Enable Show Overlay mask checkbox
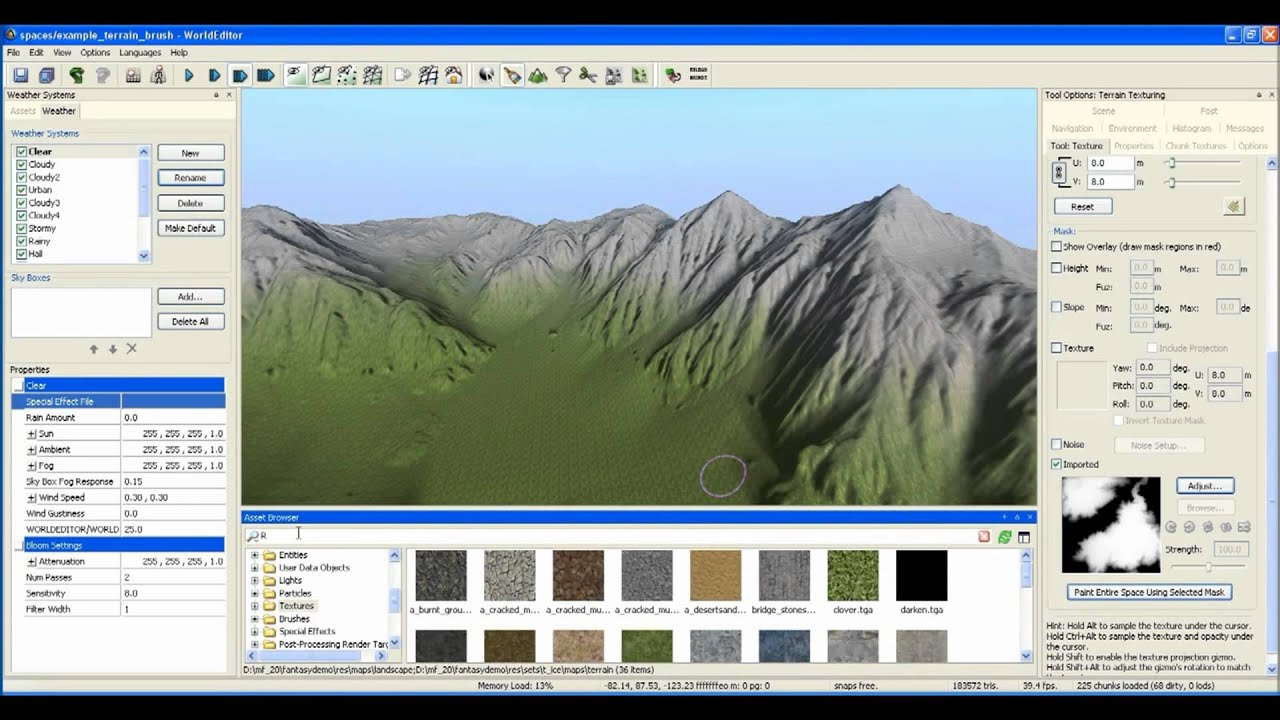 1056,246
